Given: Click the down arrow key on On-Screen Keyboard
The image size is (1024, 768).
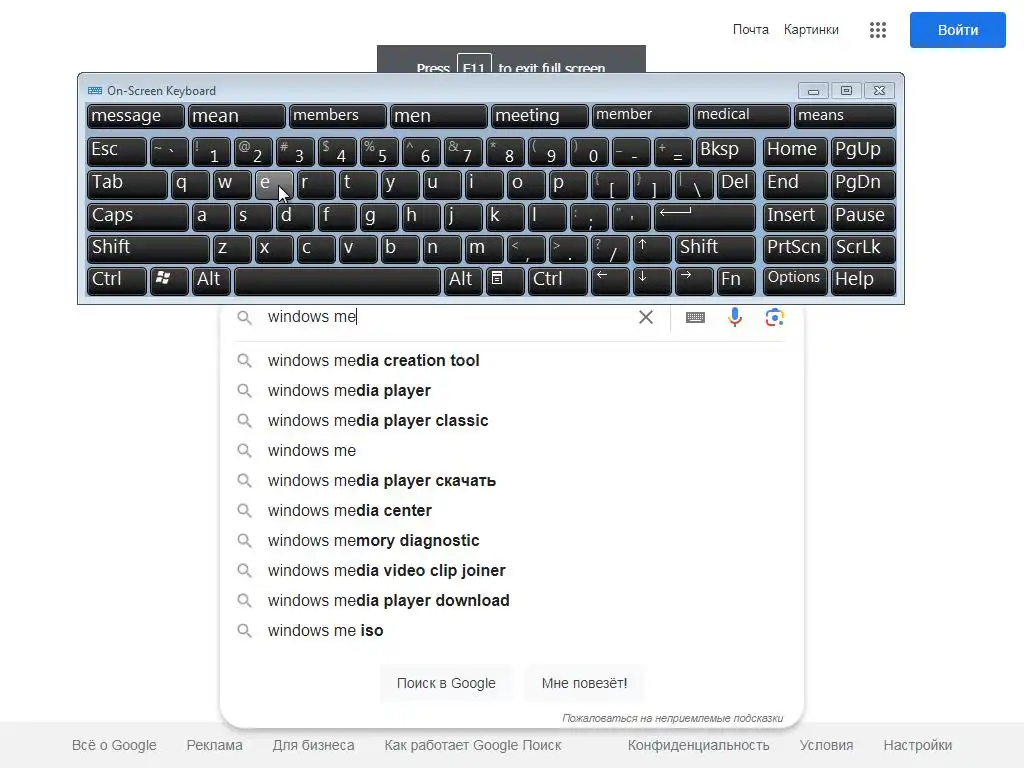Looking at the screenshot, I should point(652,280).
